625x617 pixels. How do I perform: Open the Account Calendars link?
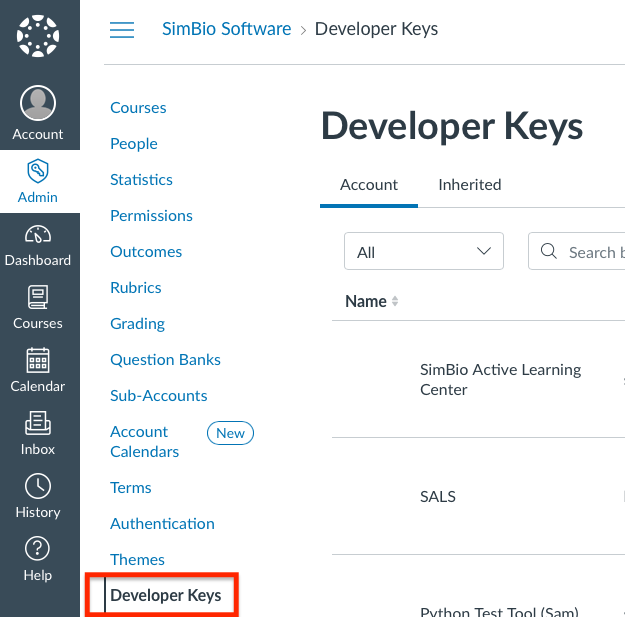coord(144,442)
